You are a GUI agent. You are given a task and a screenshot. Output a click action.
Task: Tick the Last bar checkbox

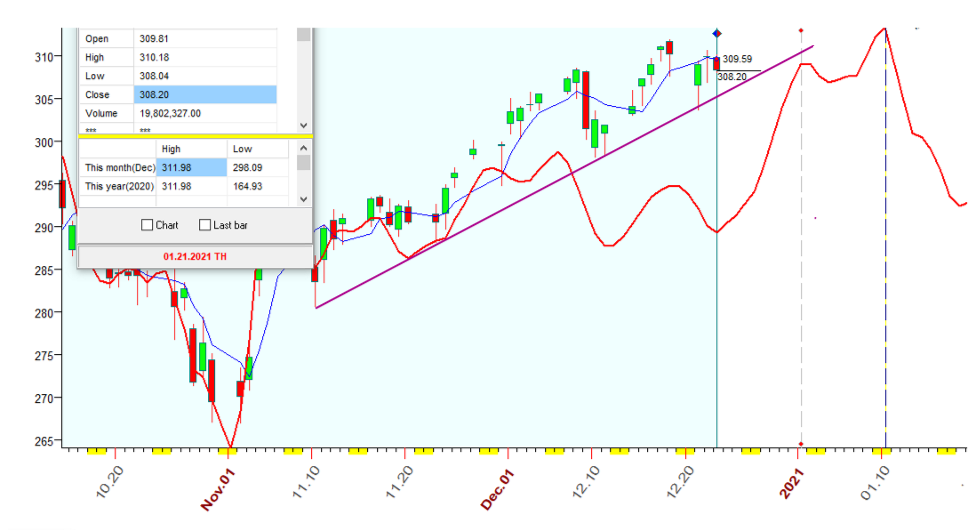coord(205,225)
